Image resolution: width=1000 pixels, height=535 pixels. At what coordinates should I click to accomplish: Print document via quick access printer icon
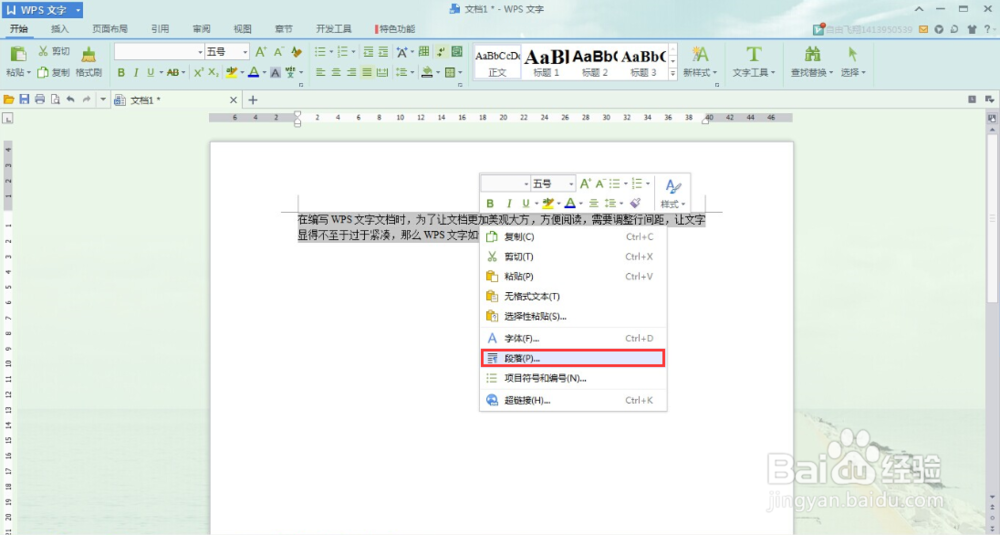(40, 99)
